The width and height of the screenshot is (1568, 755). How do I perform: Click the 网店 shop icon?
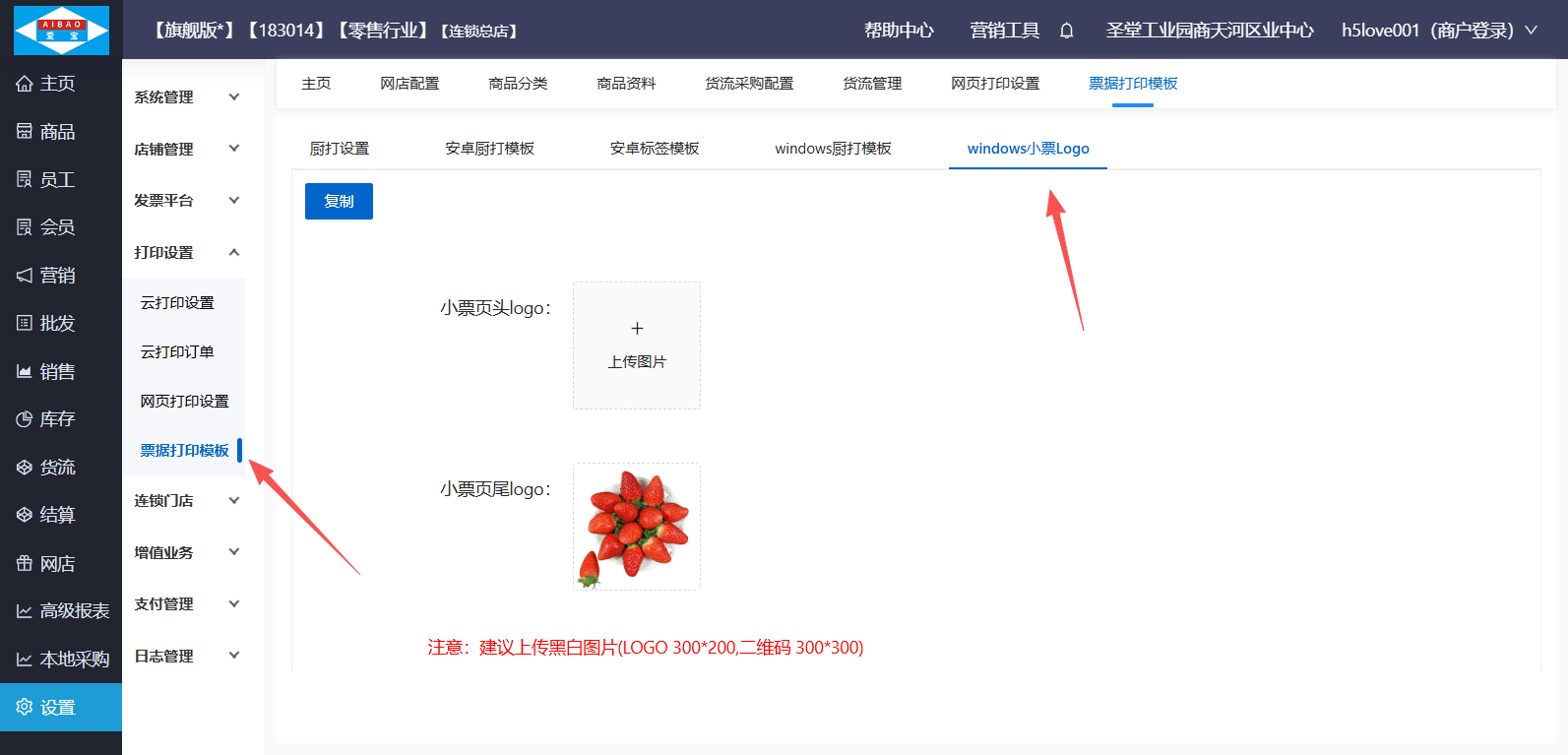[25, 563]
